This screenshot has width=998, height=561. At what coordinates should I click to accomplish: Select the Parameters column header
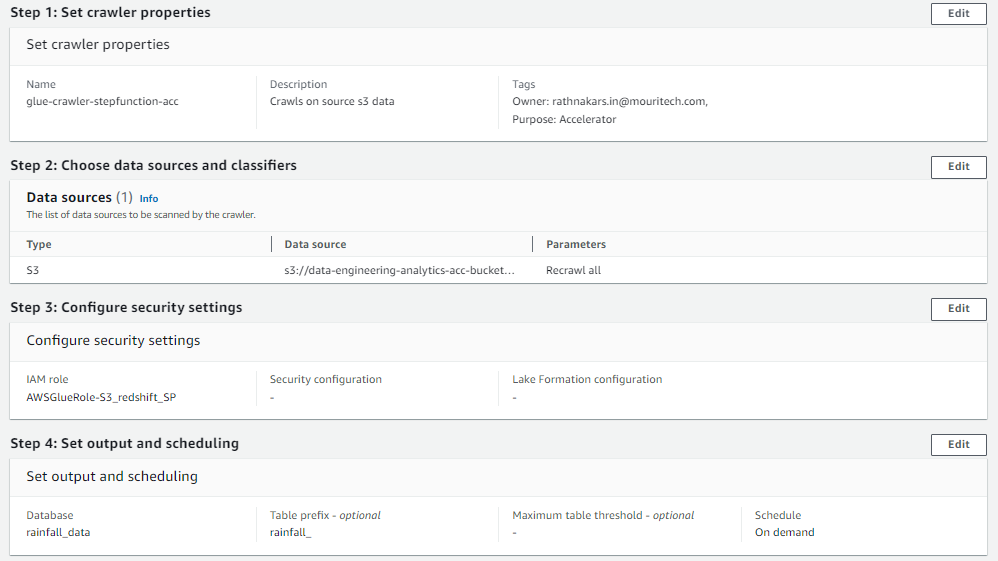click(x=575, y=244)
